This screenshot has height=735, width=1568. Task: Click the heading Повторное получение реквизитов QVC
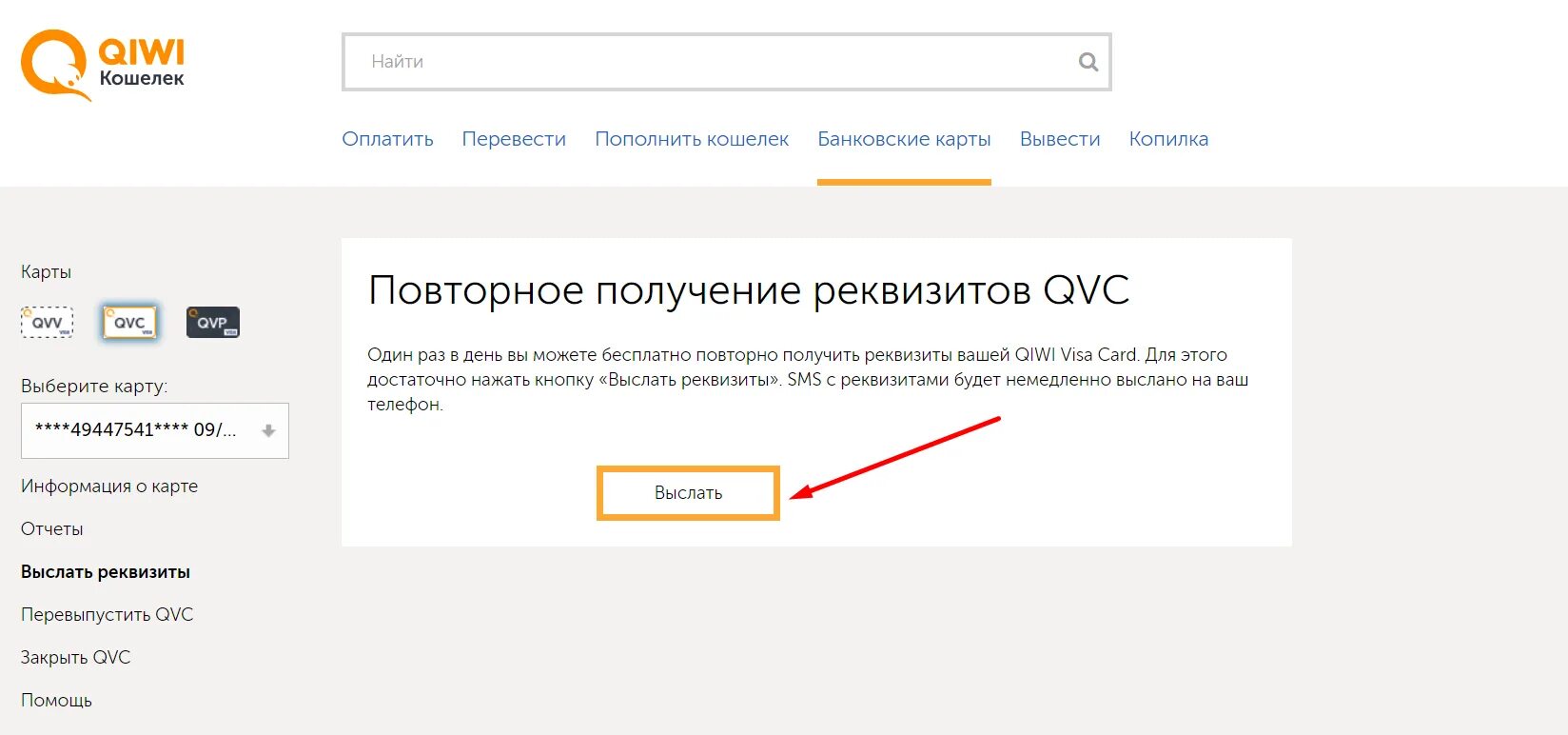click(749, 290)
